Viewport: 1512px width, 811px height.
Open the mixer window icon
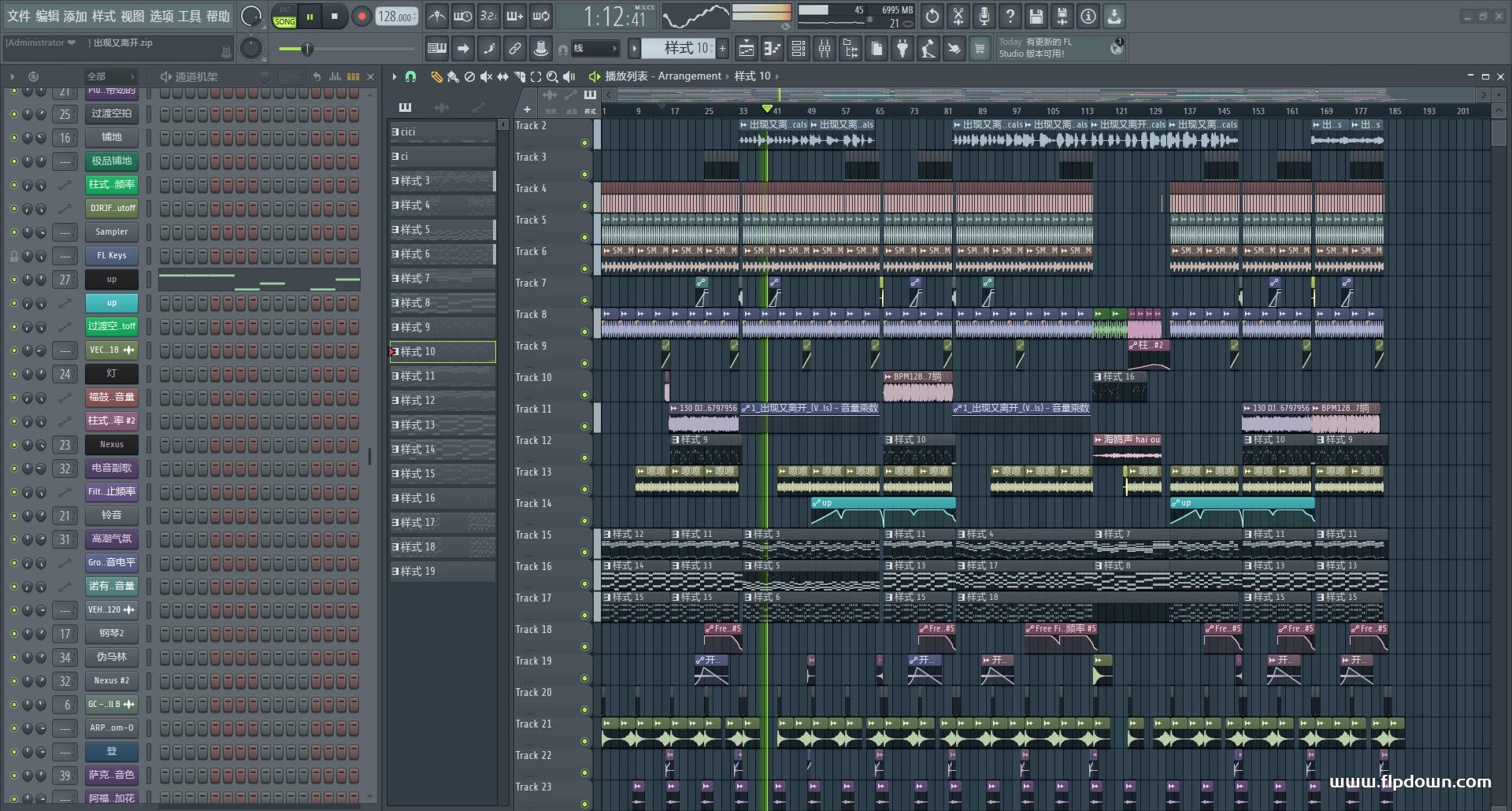click(825, 50)
